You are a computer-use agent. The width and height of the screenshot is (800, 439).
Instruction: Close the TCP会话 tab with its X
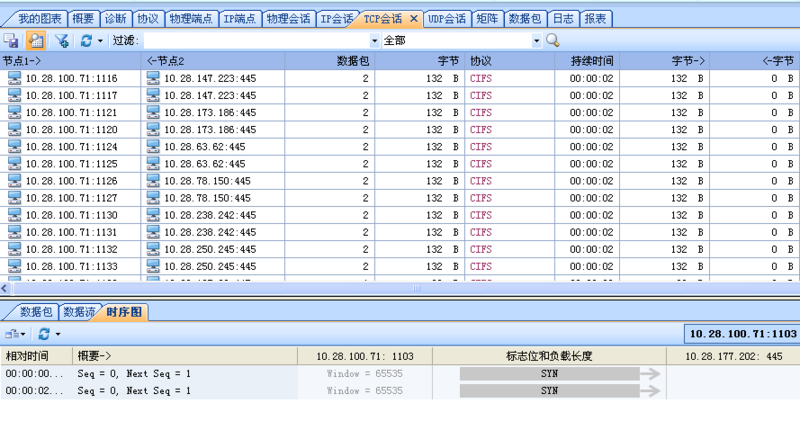pos(413,18)
